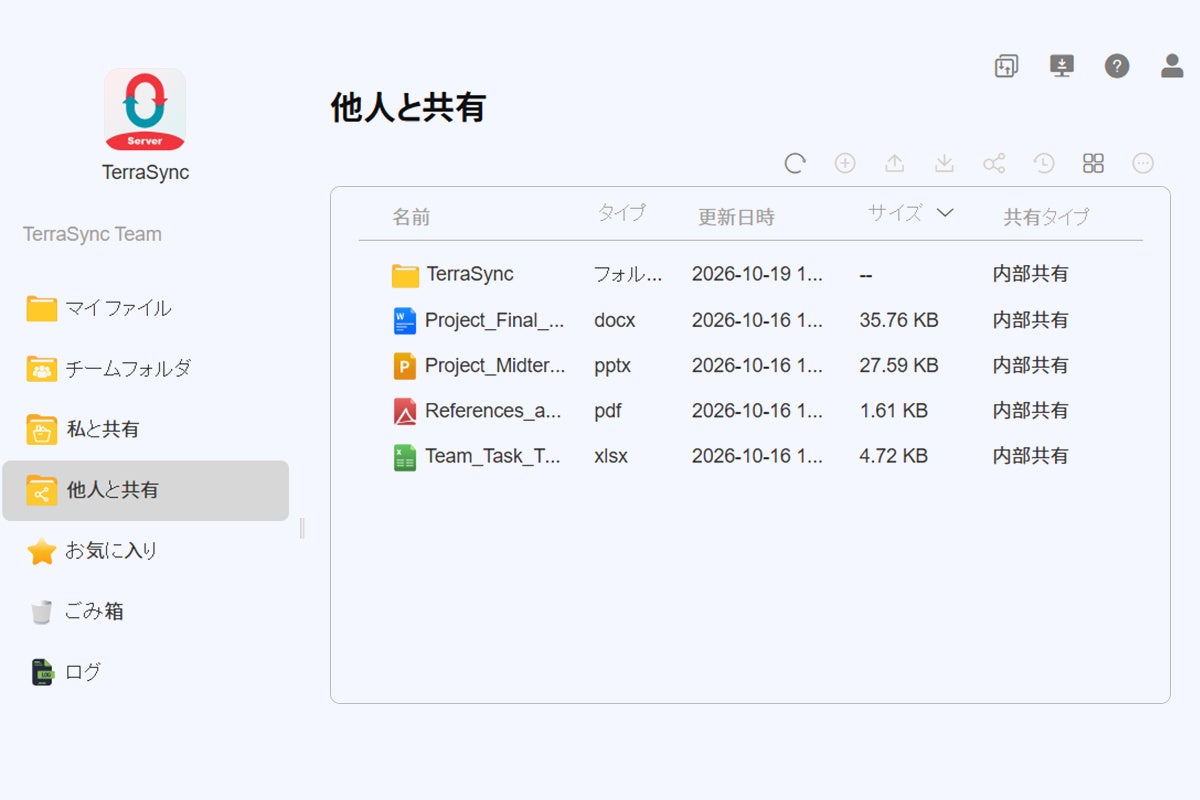Screen dimensions: 1200x800
Task: Click the 27.59 KB size cell
Action: 899,365
